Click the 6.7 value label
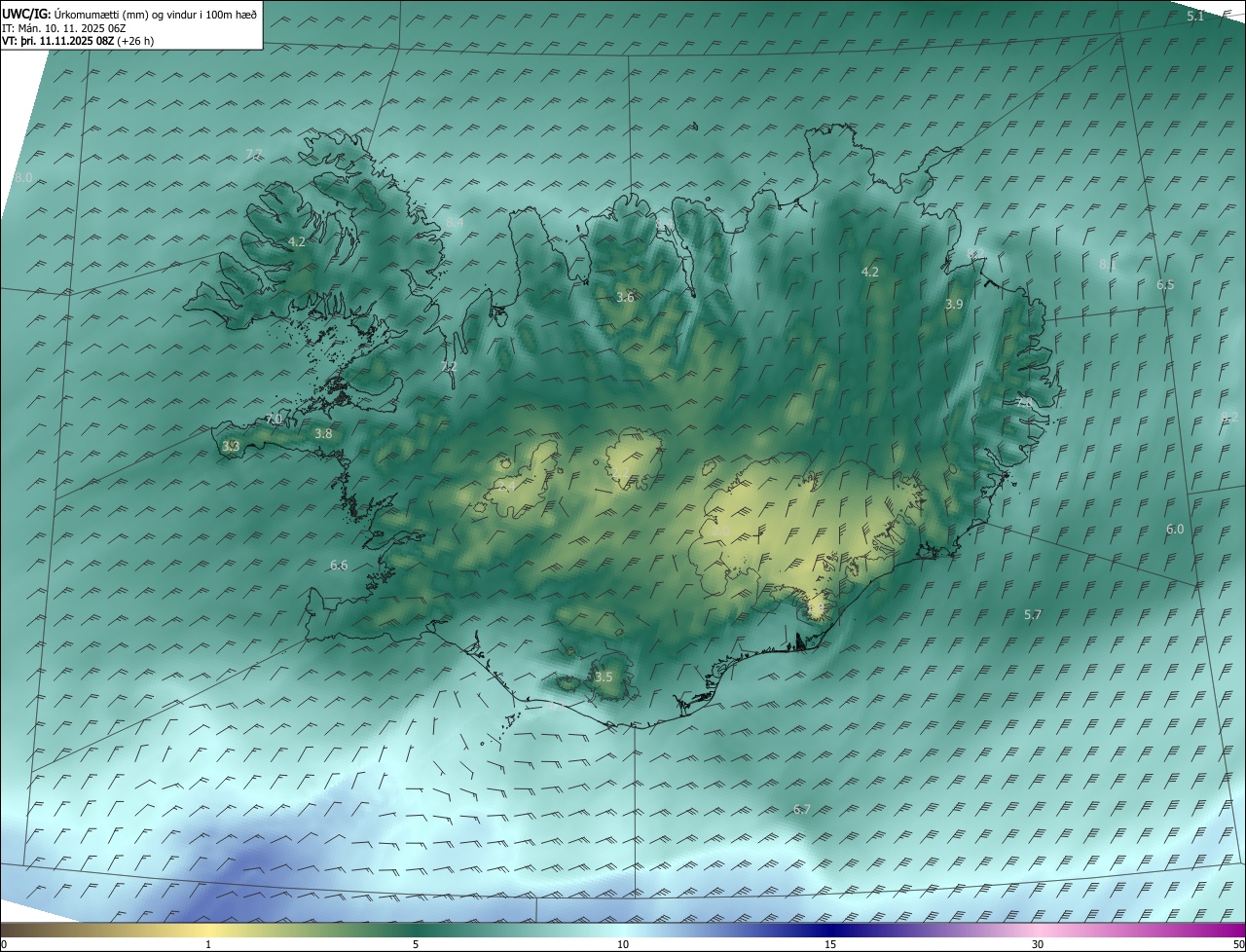This screenshot has width=1246, height=952. pyautogui.click(x=801, y=810)
